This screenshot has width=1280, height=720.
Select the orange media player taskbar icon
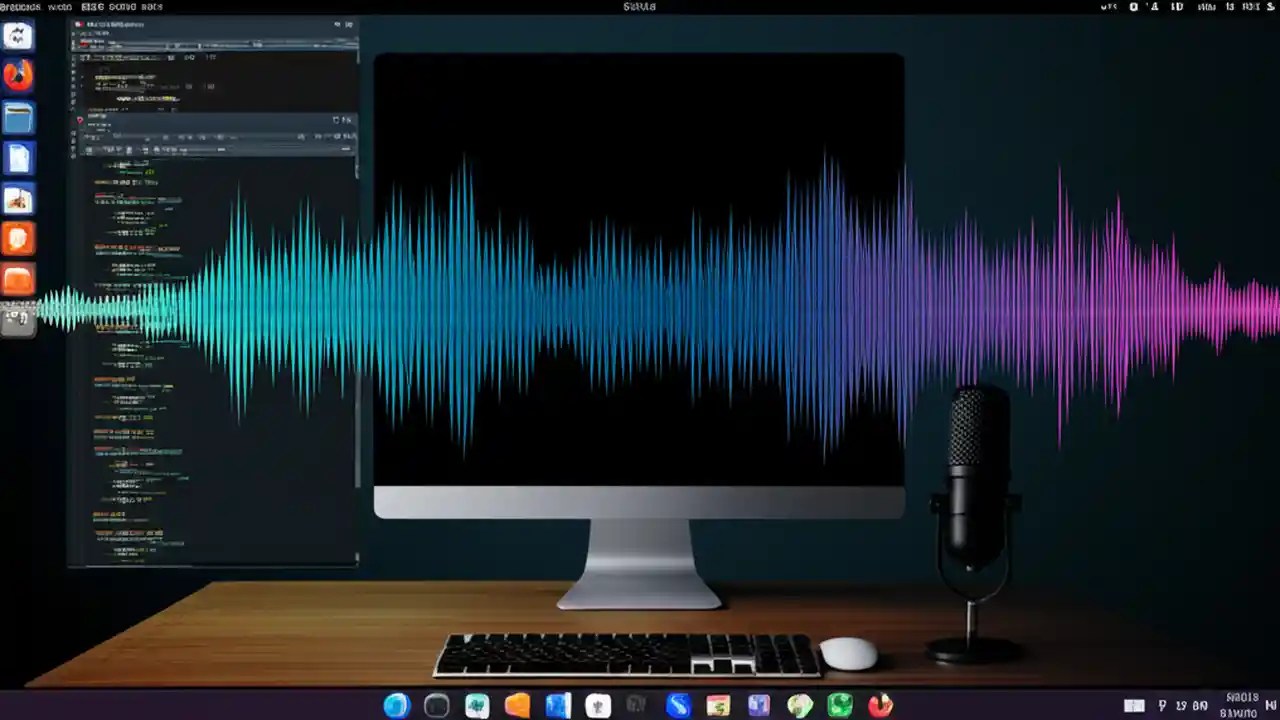[x=517, y=706]
